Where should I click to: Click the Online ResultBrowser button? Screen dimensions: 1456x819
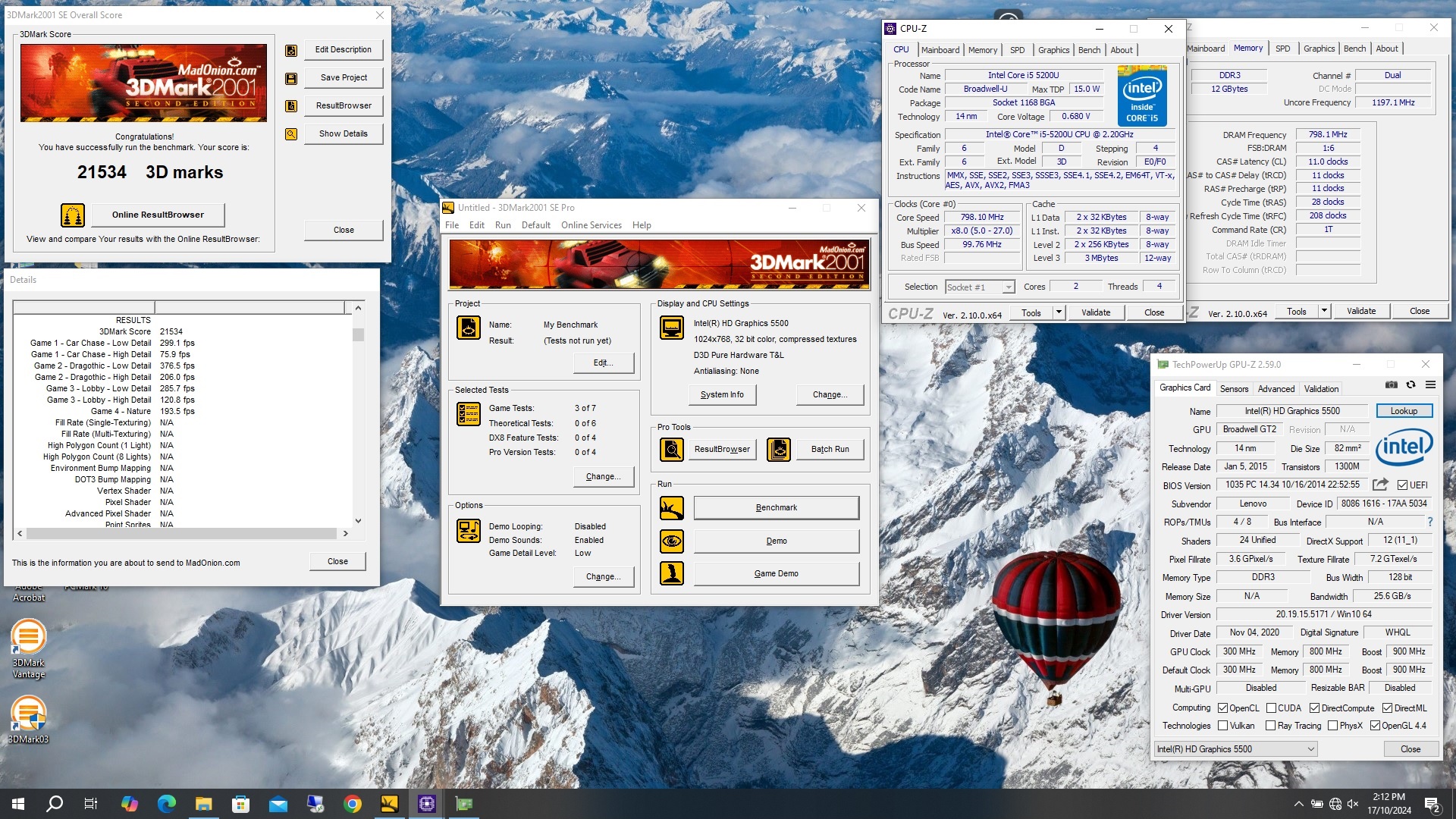point(158,215)
